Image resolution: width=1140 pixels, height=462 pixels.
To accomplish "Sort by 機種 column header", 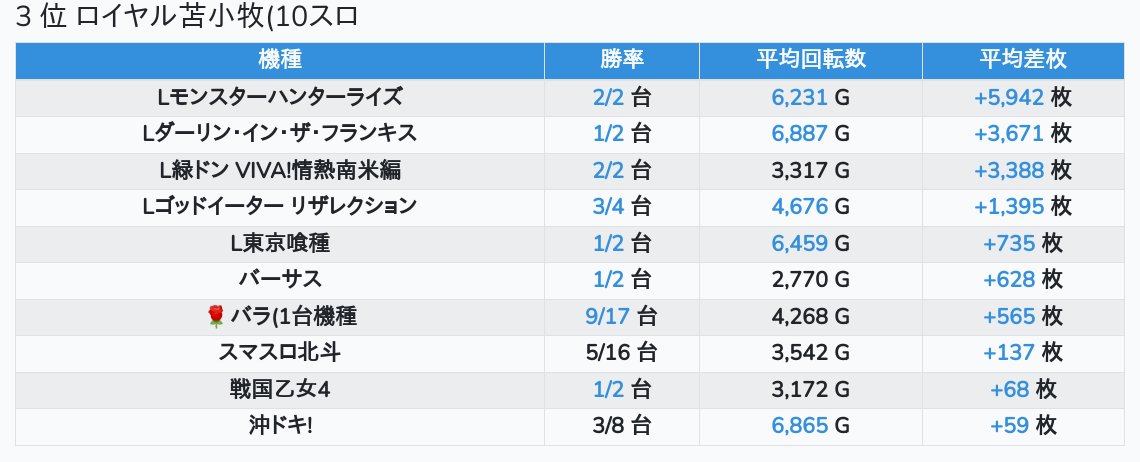I will (280, 60).
